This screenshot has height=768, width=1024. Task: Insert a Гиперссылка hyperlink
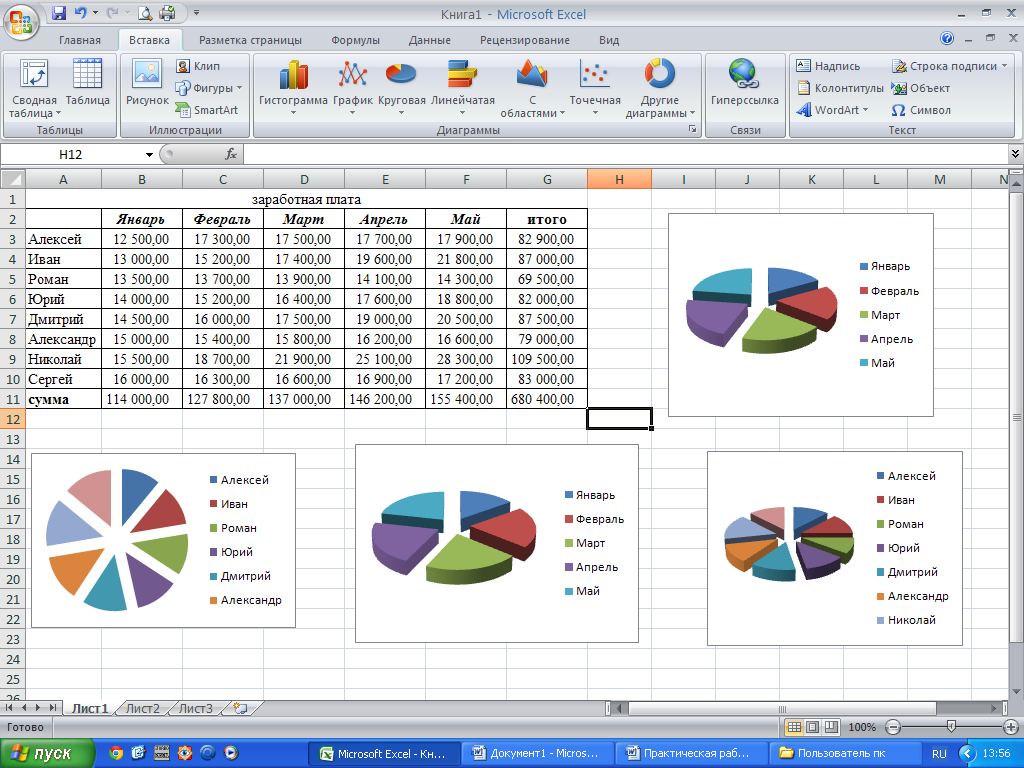click(744, 83)
